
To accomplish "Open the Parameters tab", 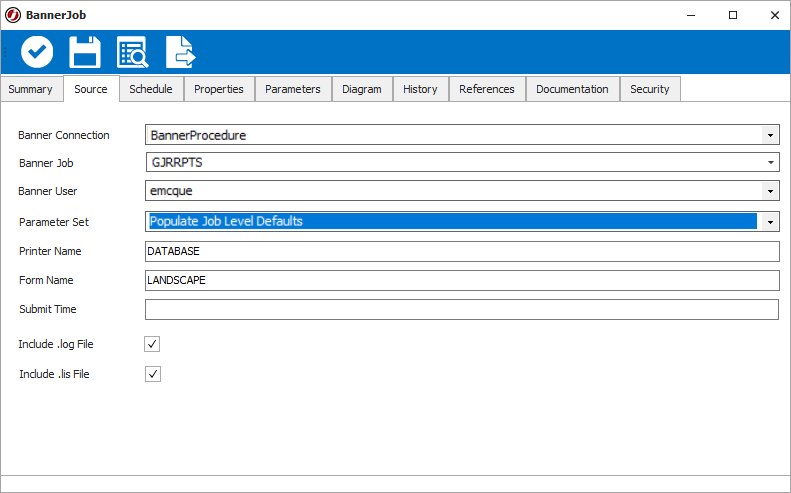I will coord(293,89).
